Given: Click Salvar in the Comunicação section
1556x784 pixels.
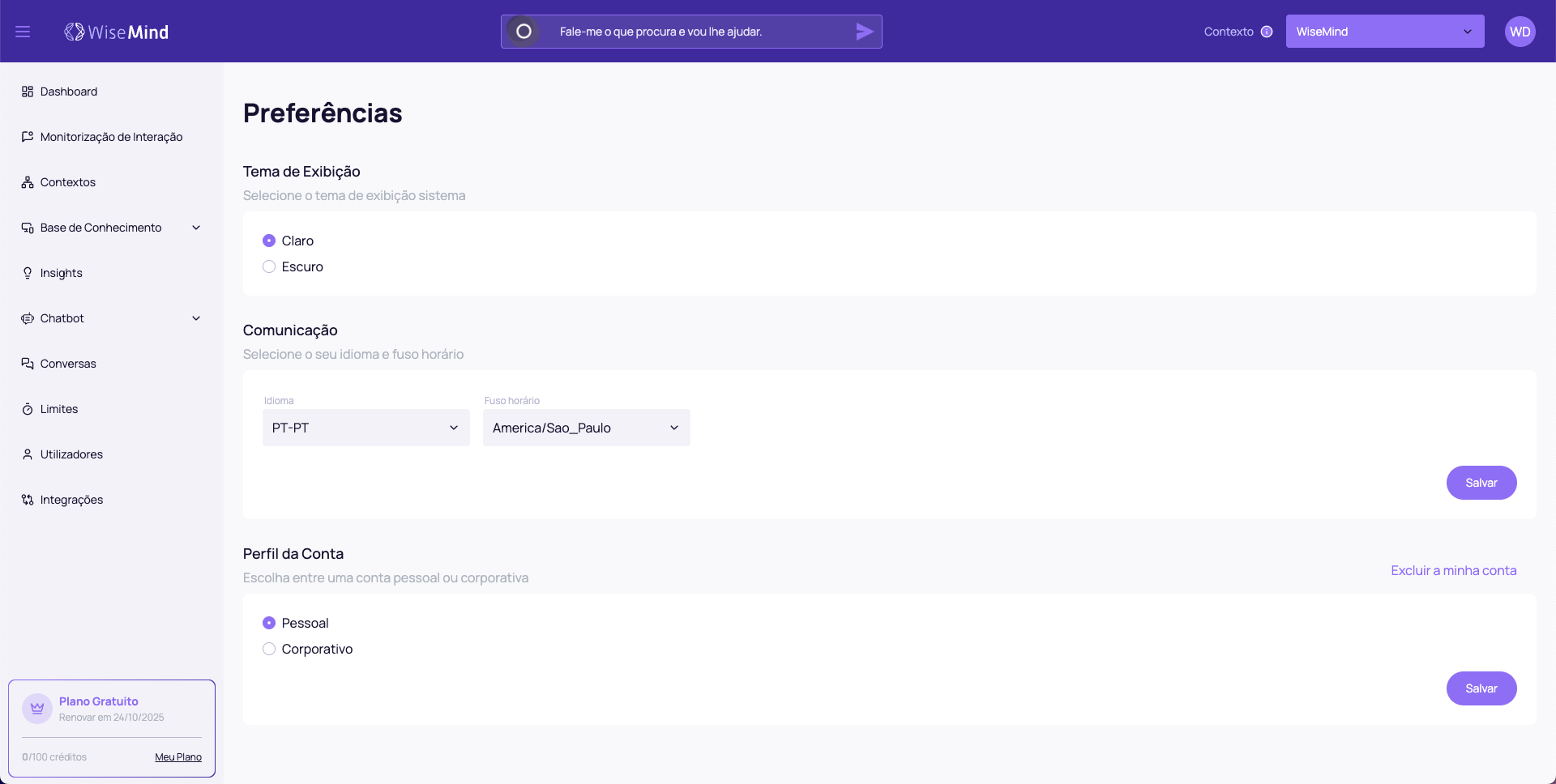Looking at the screenshot, I should pos(1481,483).
